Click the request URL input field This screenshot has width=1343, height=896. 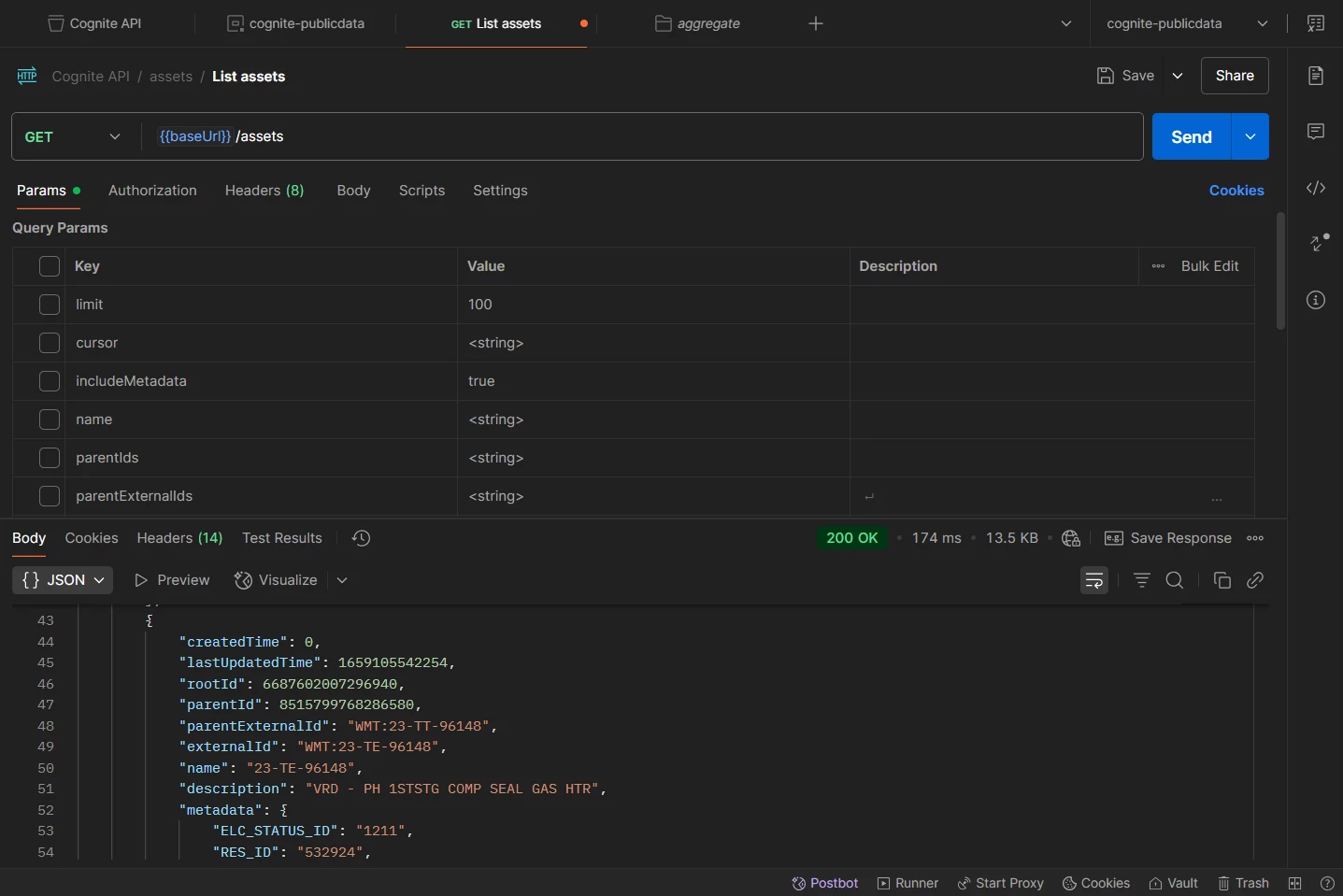click(x=654, y=136)
